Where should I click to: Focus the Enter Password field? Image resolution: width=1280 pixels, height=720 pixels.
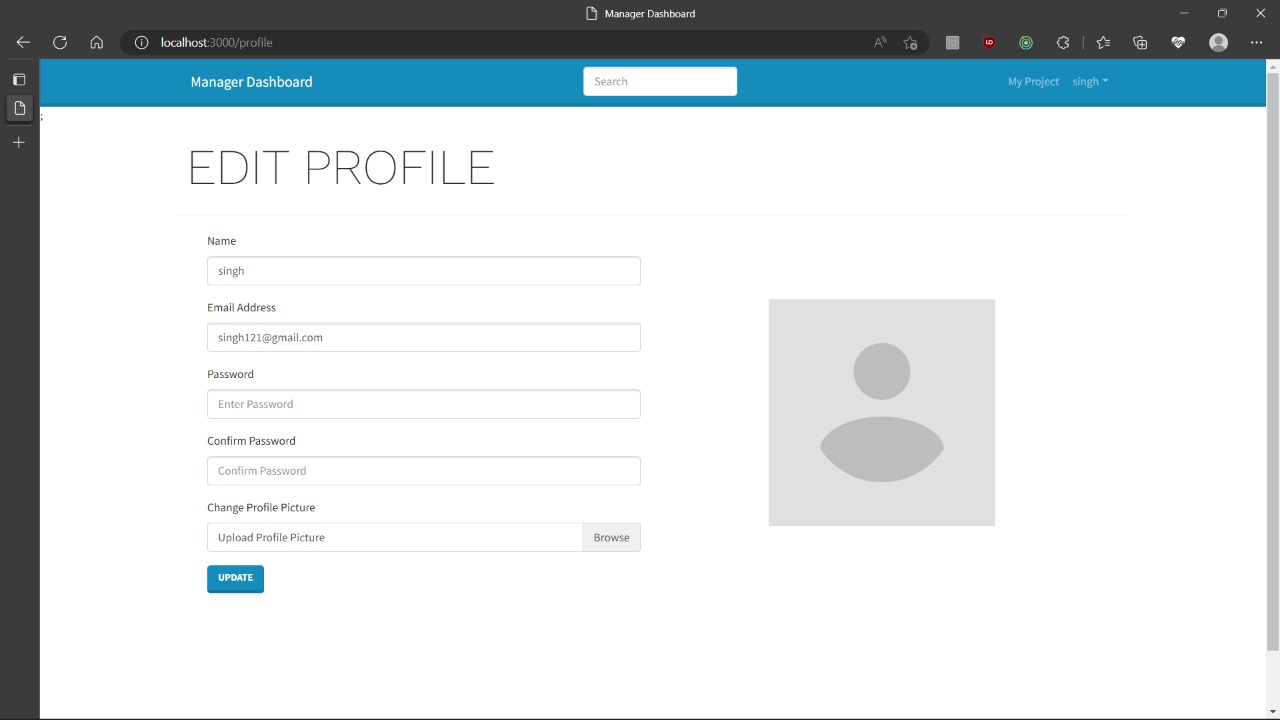(x=424, y=404)
